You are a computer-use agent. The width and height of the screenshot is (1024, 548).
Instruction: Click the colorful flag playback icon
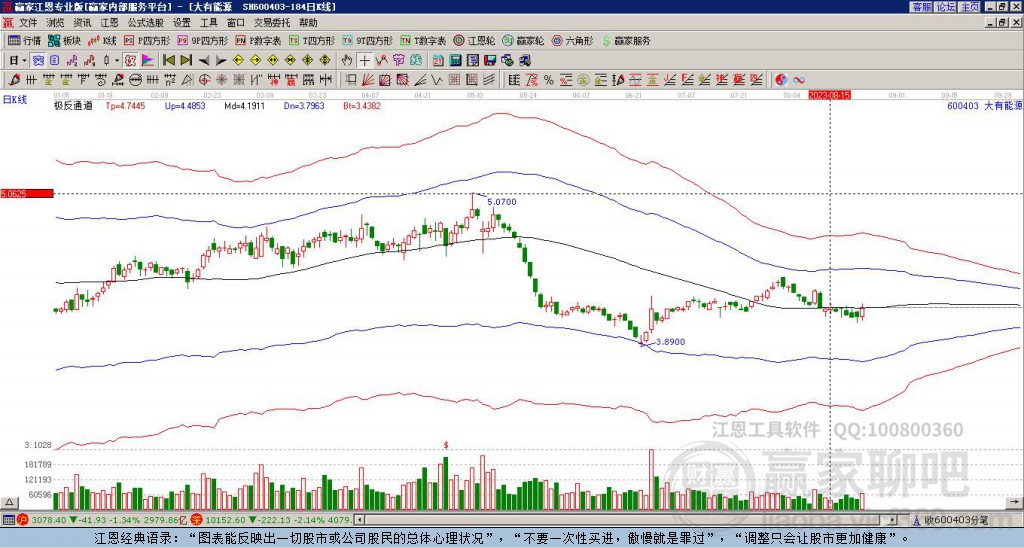[x=148, y=60]
